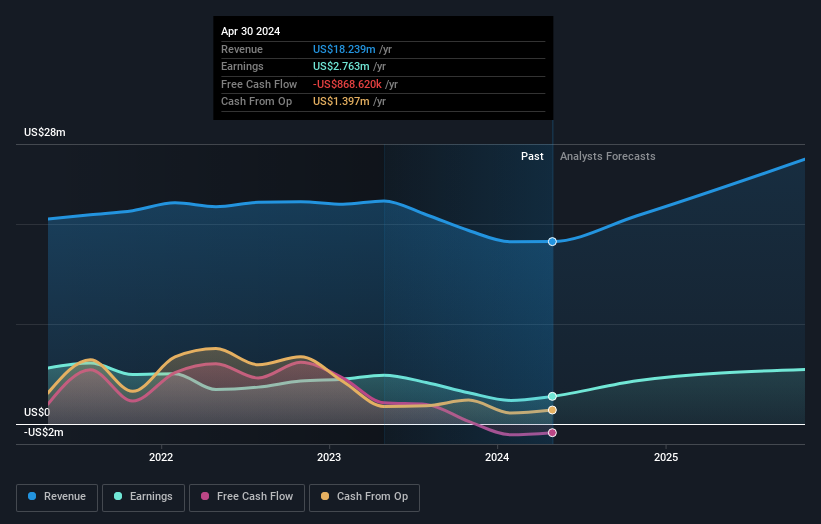Click the 2024 x-axis label
The width and height of the screenshot is (821, 524).
coord(497,457)
